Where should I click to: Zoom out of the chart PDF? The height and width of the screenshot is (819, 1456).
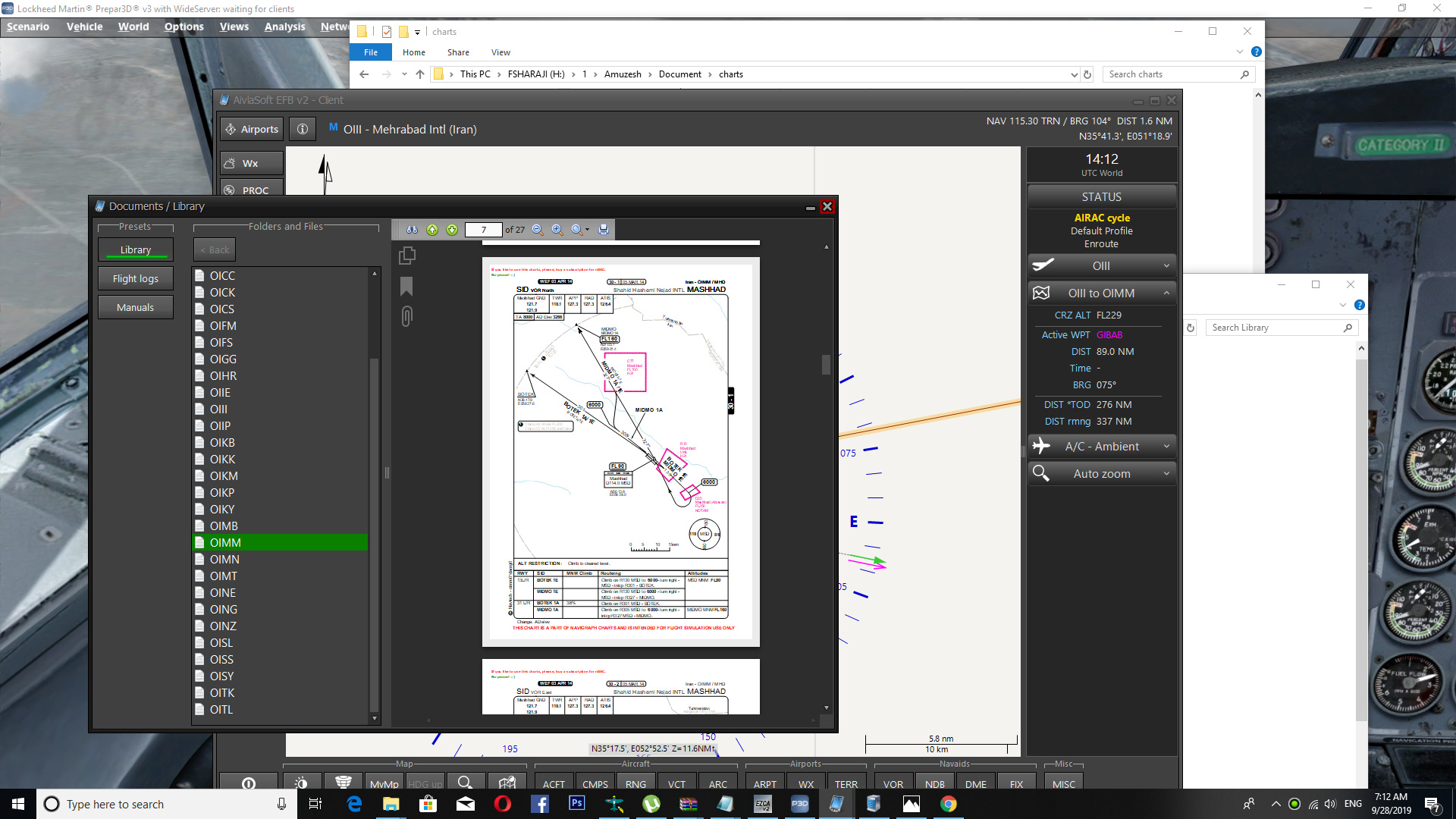click(538, 230)
